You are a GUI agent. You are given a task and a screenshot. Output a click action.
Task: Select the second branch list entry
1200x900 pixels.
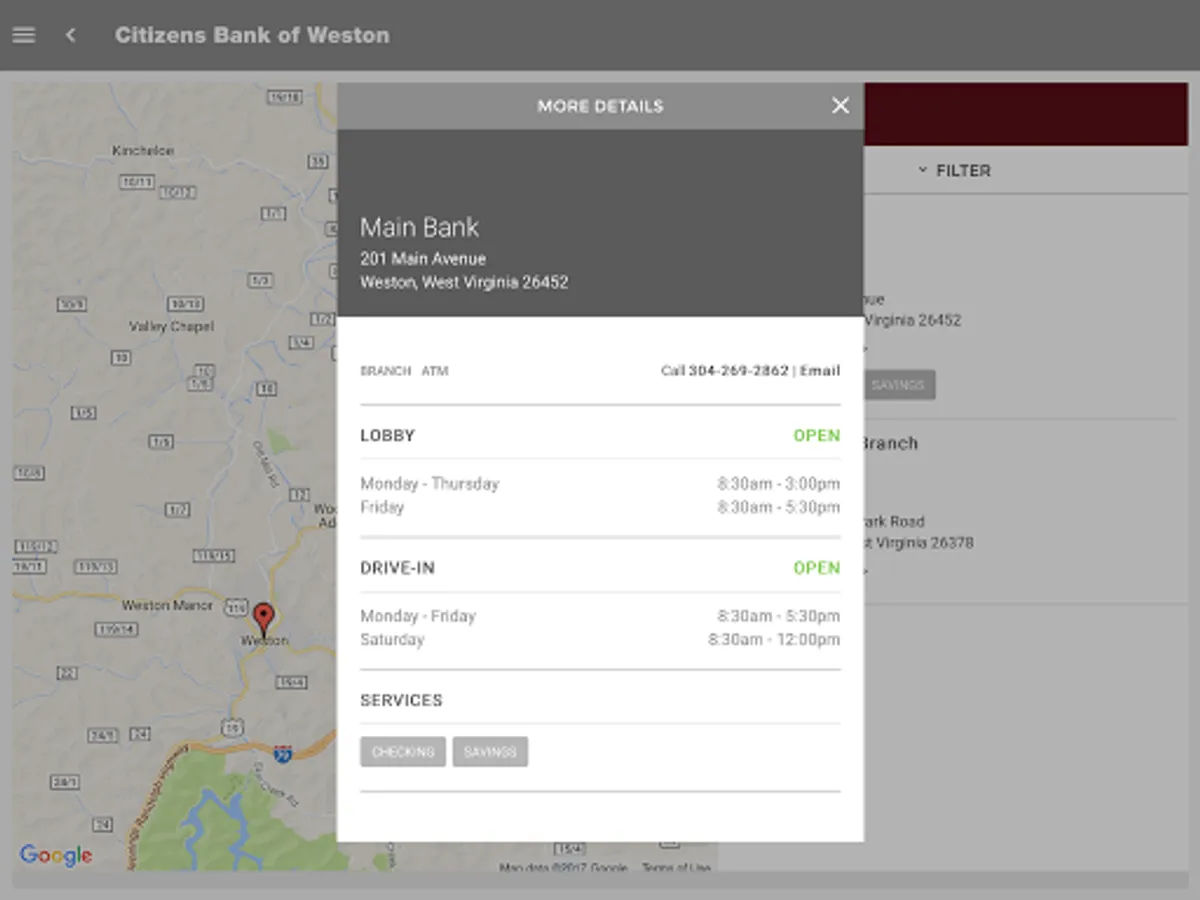(1024, 512)
